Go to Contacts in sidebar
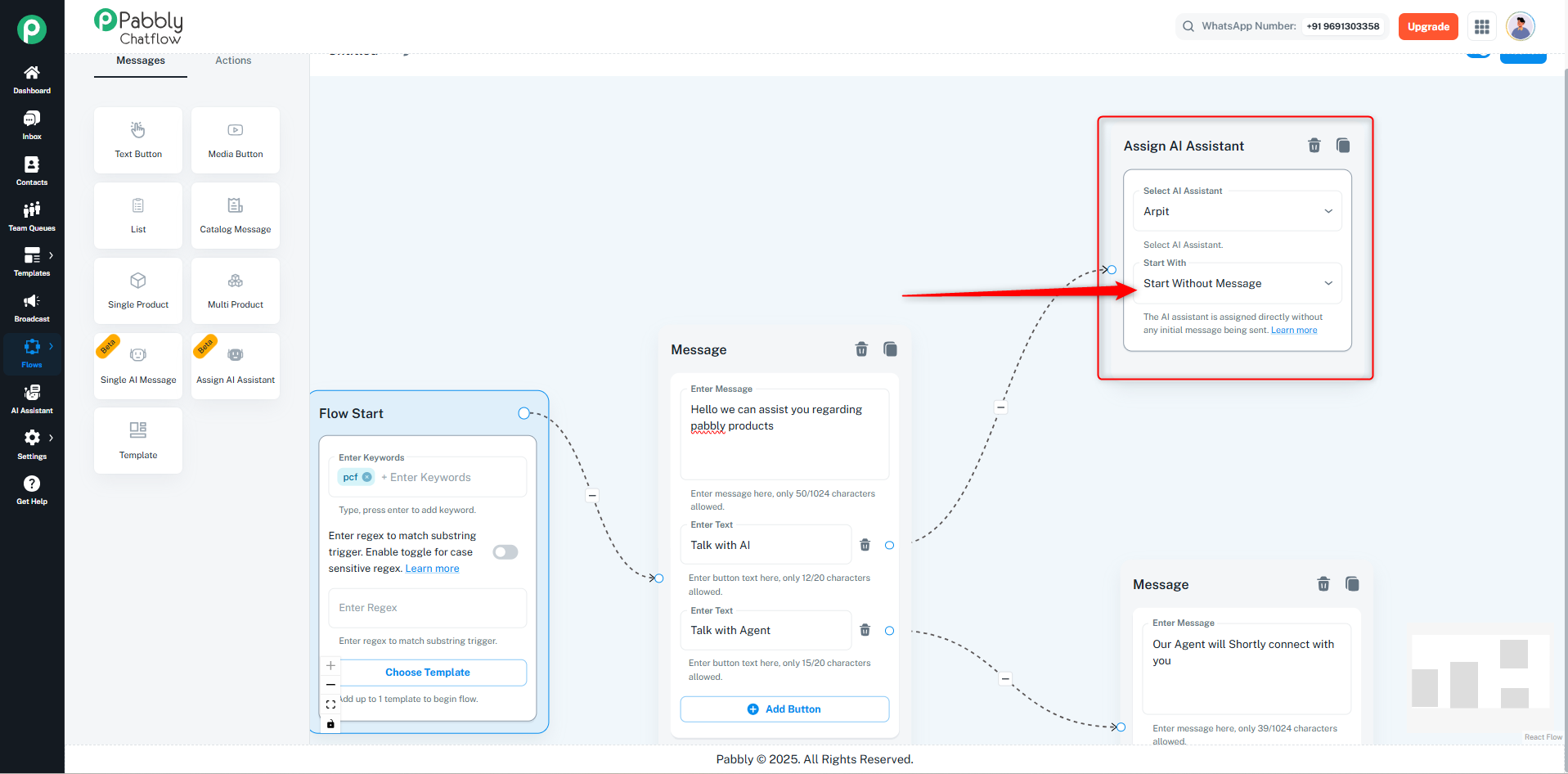The image size is (1568, 774). coord(32,172)
